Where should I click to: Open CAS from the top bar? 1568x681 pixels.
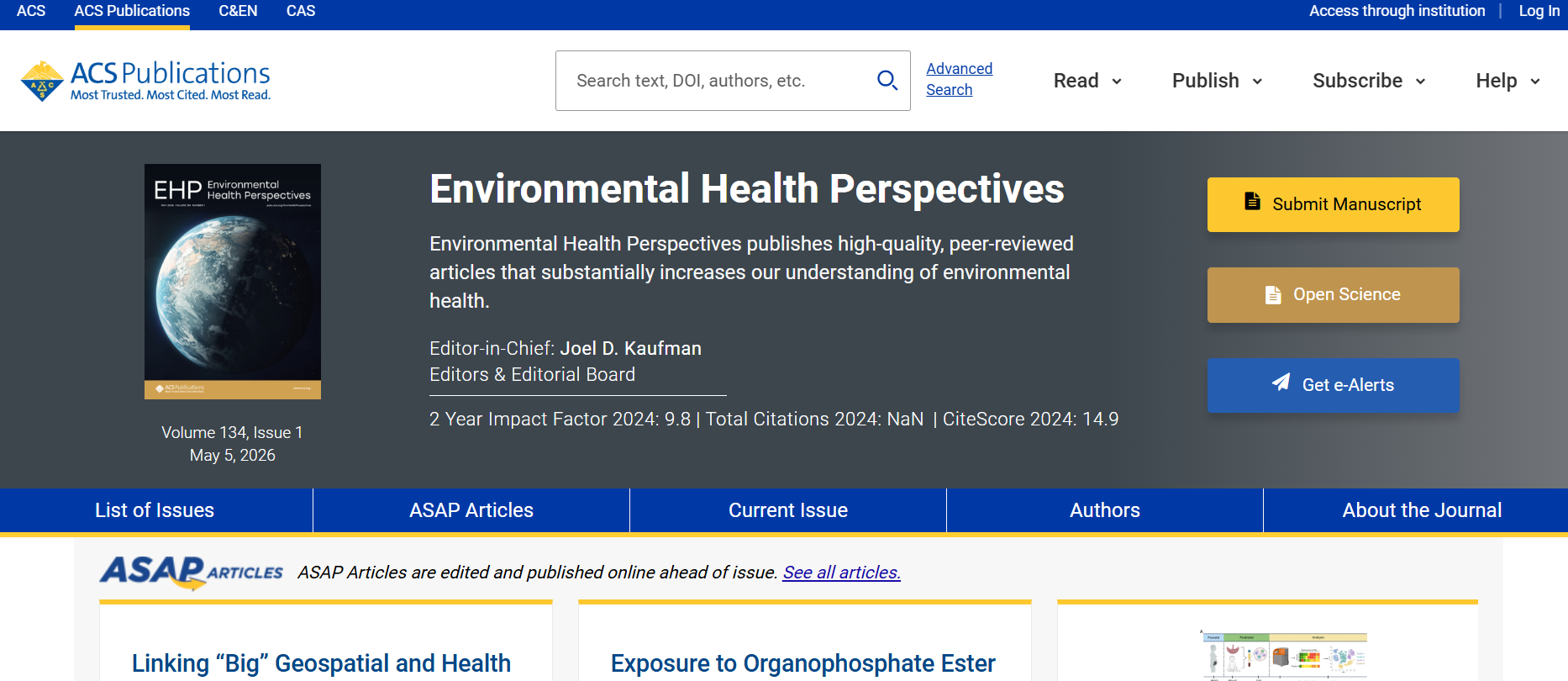coord(301,11)
